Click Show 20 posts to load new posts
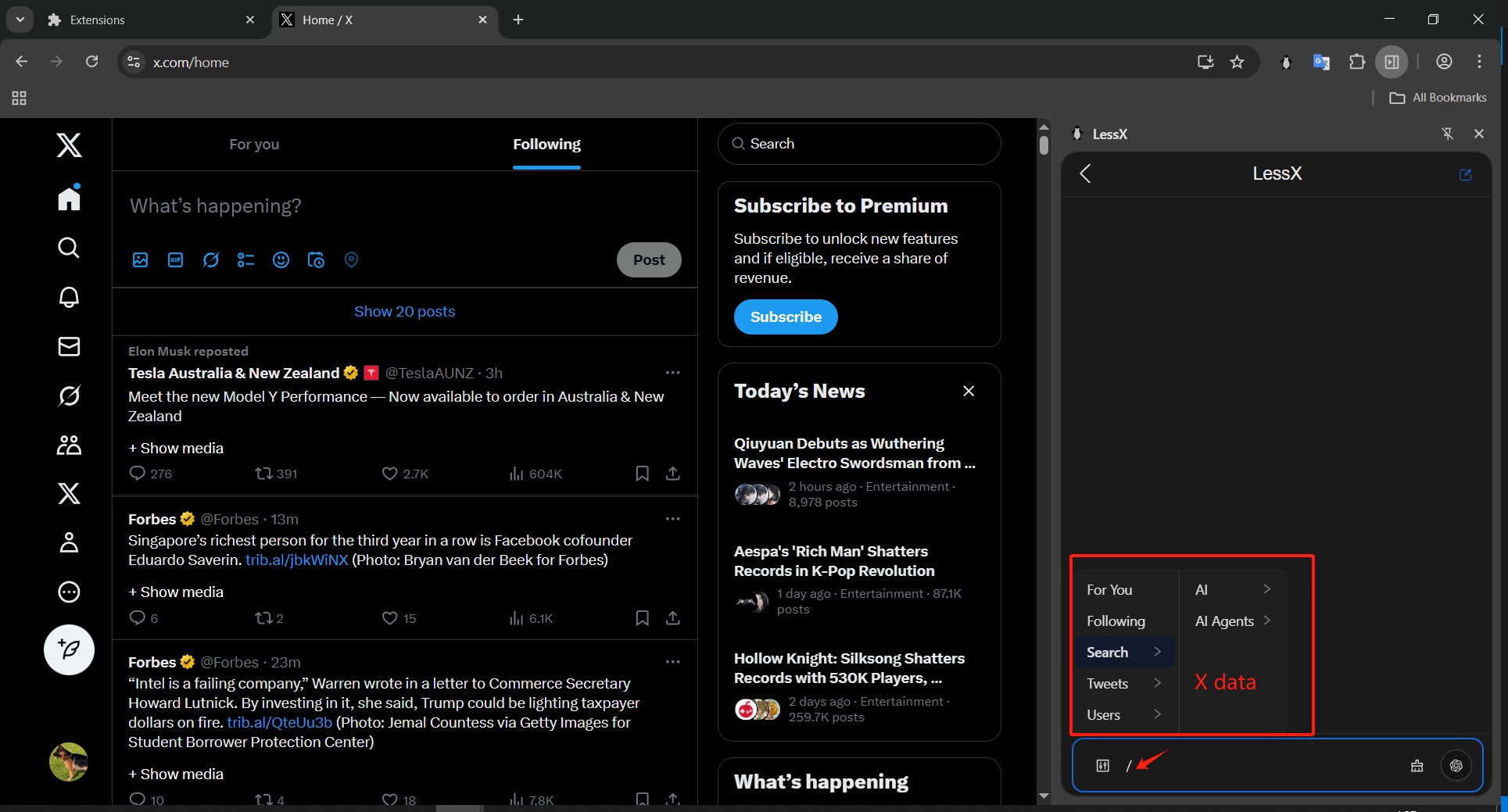1508x812 pixels. coord(405,311)
